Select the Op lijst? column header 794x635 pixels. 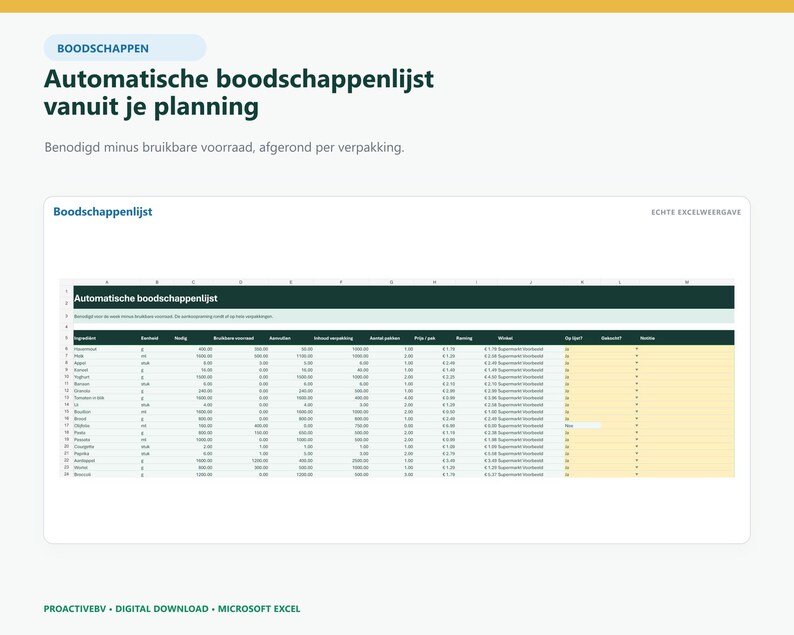coord(582,338)
